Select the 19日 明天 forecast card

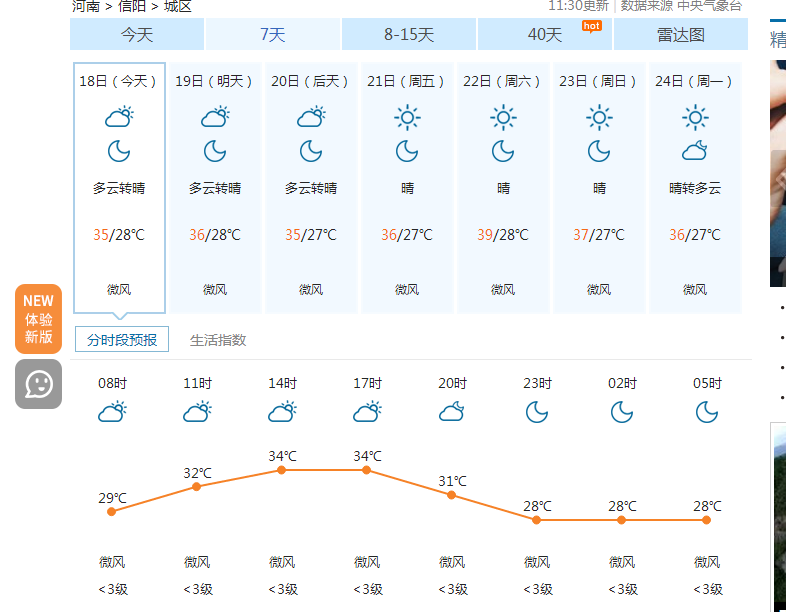click(215, 187)
